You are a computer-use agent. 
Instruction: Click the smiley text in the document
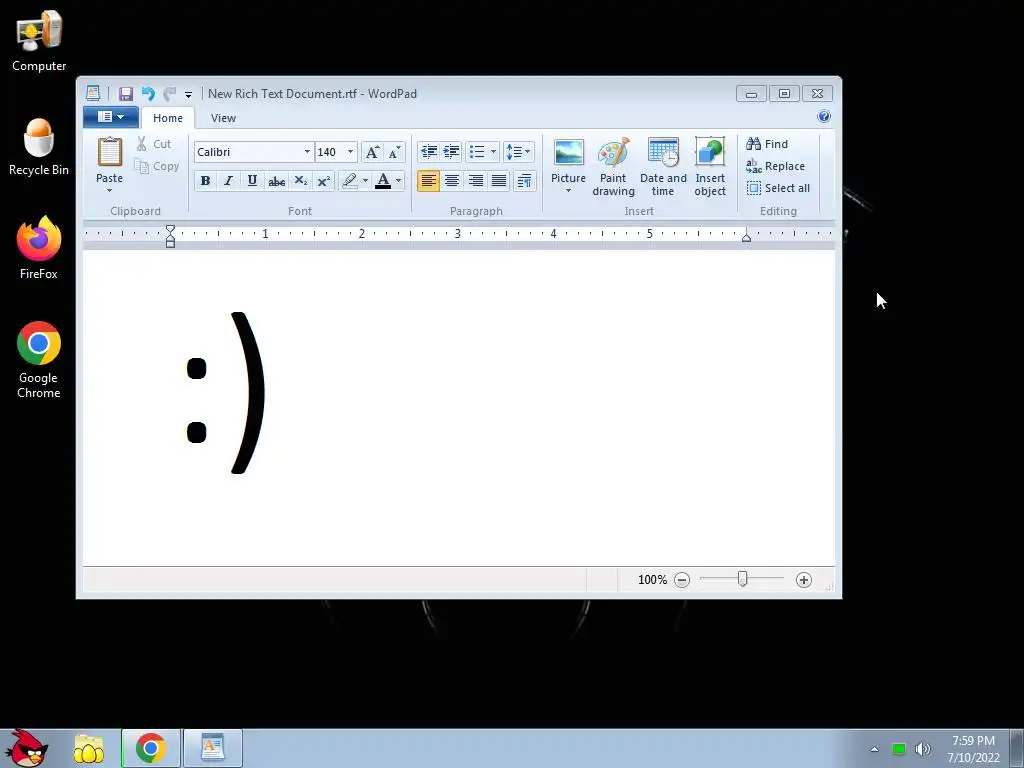coord(225,392)
